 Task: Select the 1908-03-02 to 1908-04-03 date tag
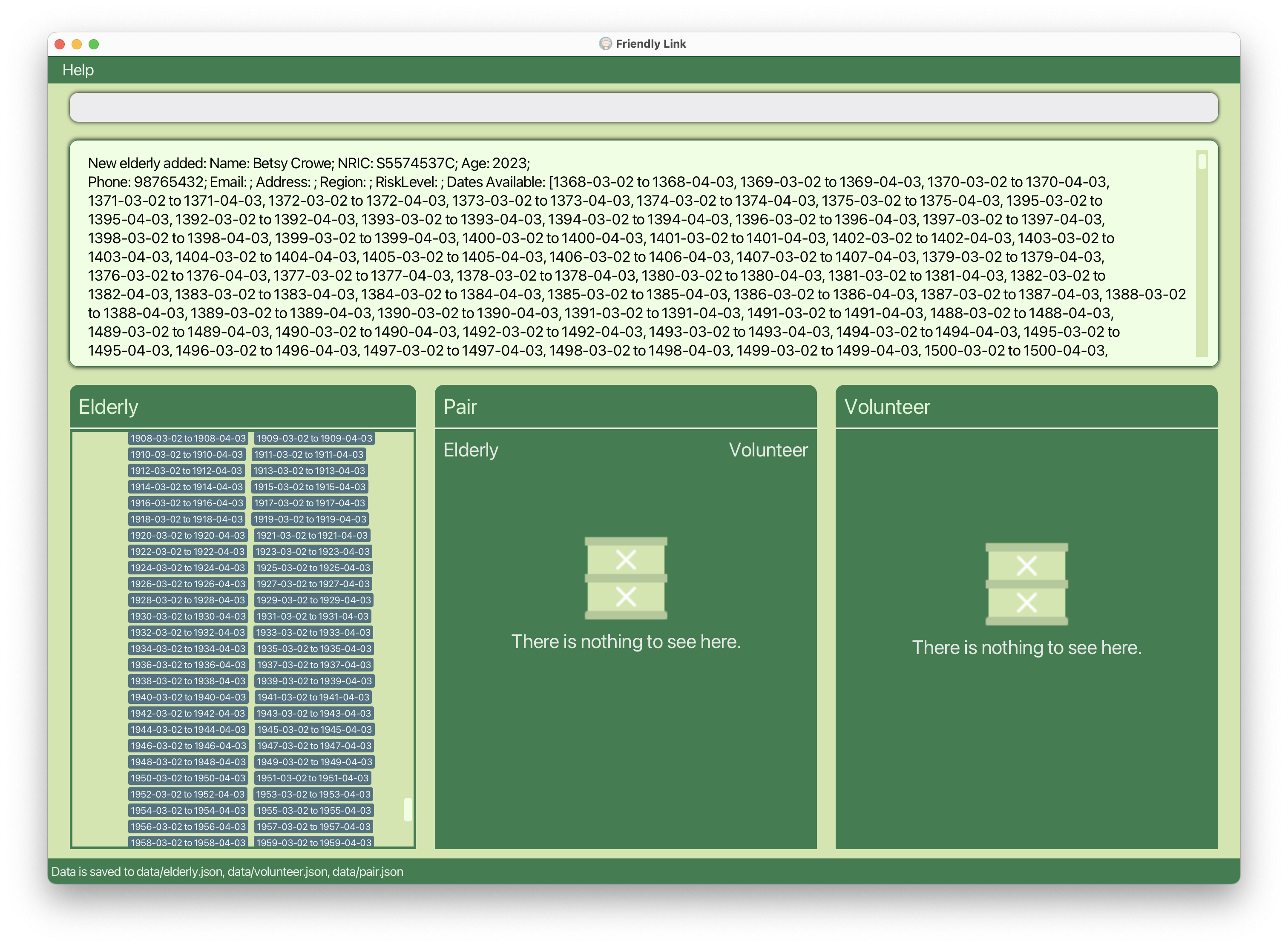pos(188,439)
